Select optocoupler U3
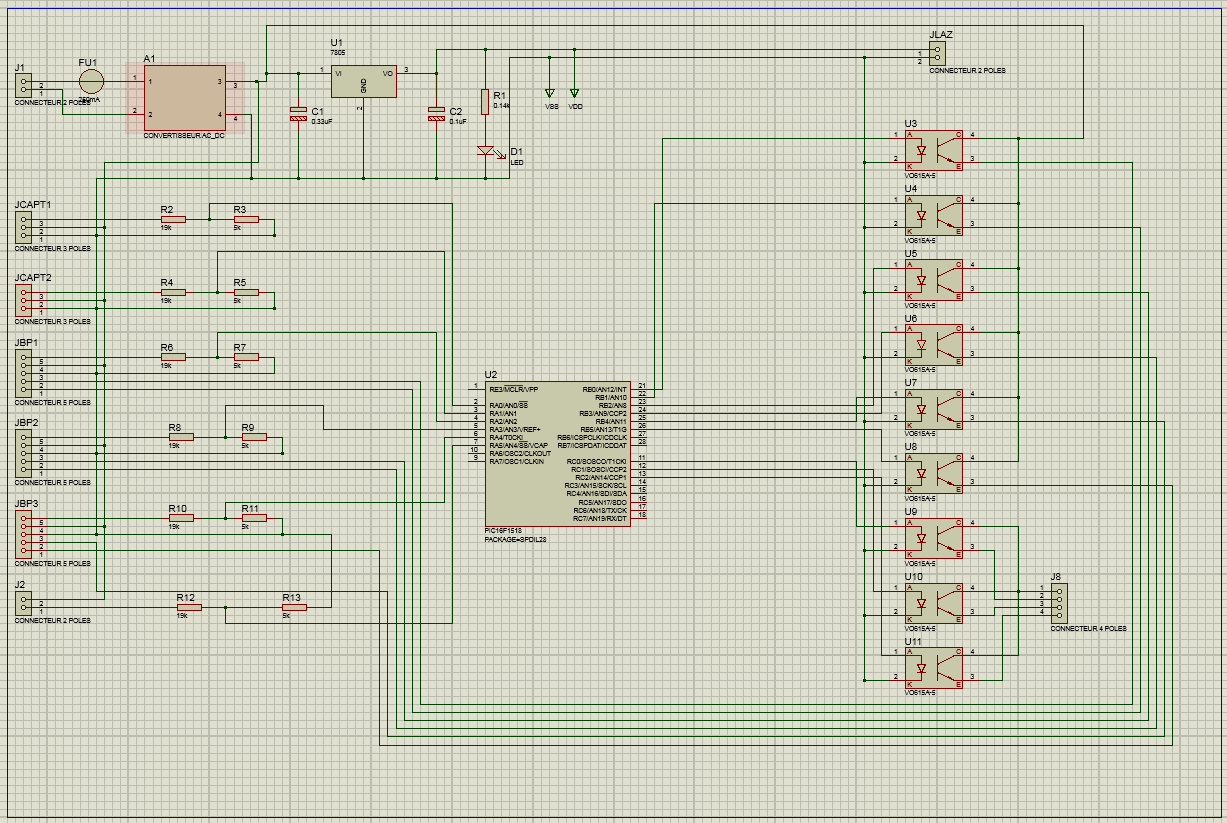 coord(934,149)
